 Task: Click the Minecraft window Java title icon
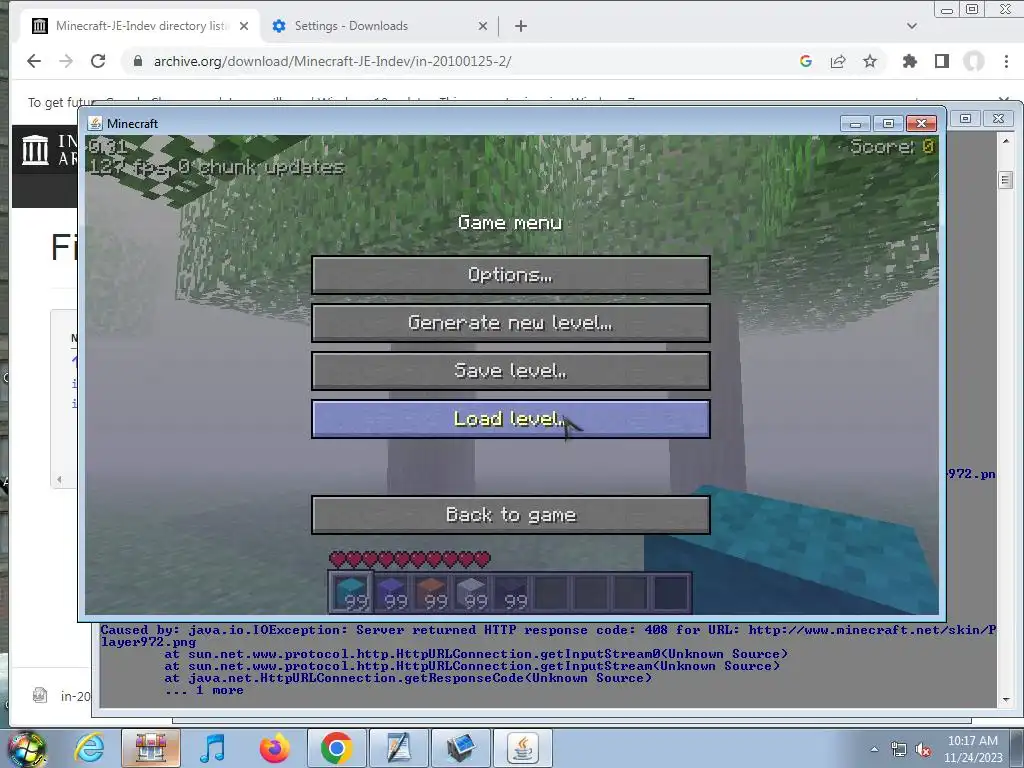95,123
